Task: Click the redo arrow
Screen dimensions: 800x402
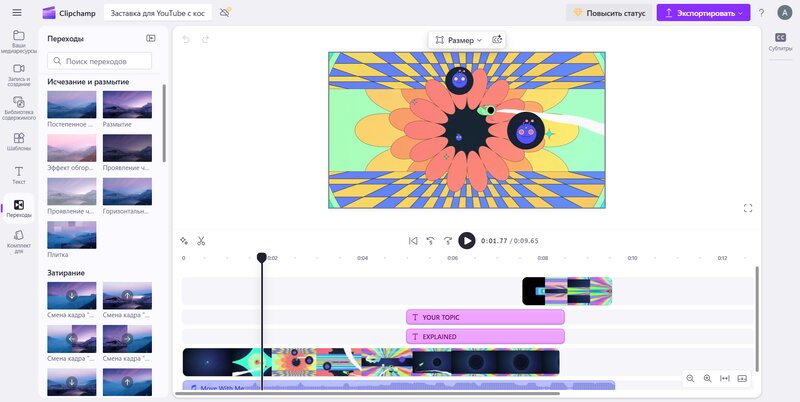Action: pyautogui.click(x=205, y=39)
